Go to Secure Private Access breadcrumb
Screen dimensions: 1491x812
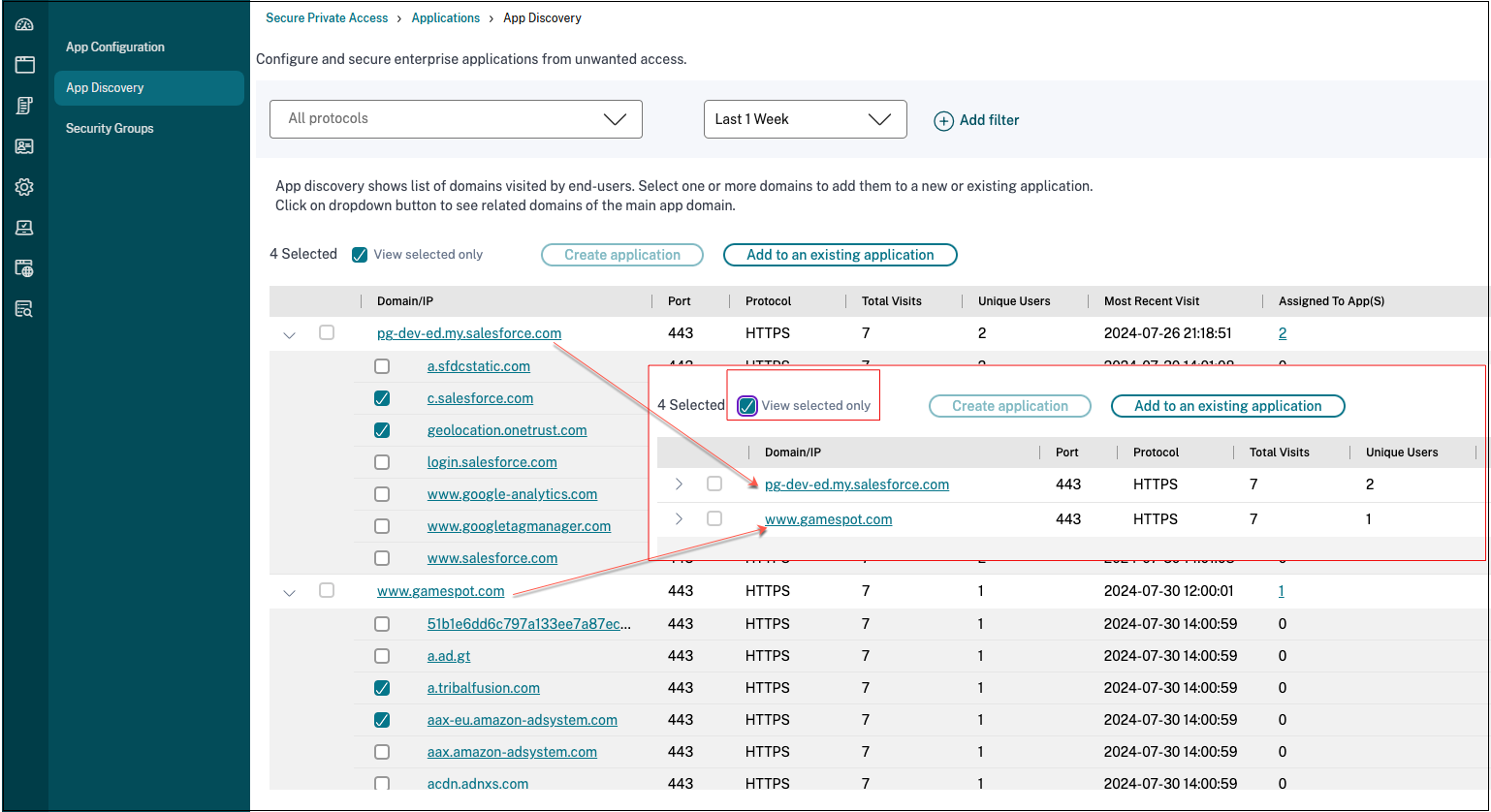(x=327, y=17)
